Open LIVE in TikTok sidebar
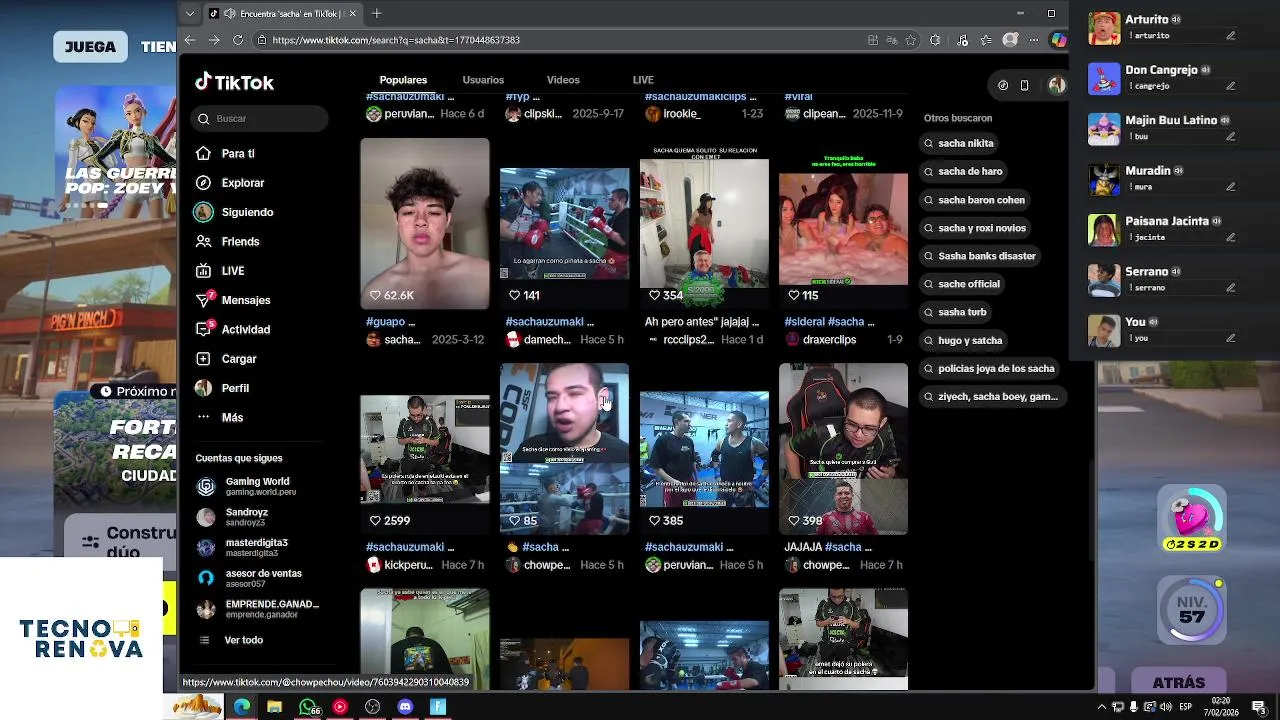Image resolution: width=1280 pixels, height=720 pixels. [220, 271]
